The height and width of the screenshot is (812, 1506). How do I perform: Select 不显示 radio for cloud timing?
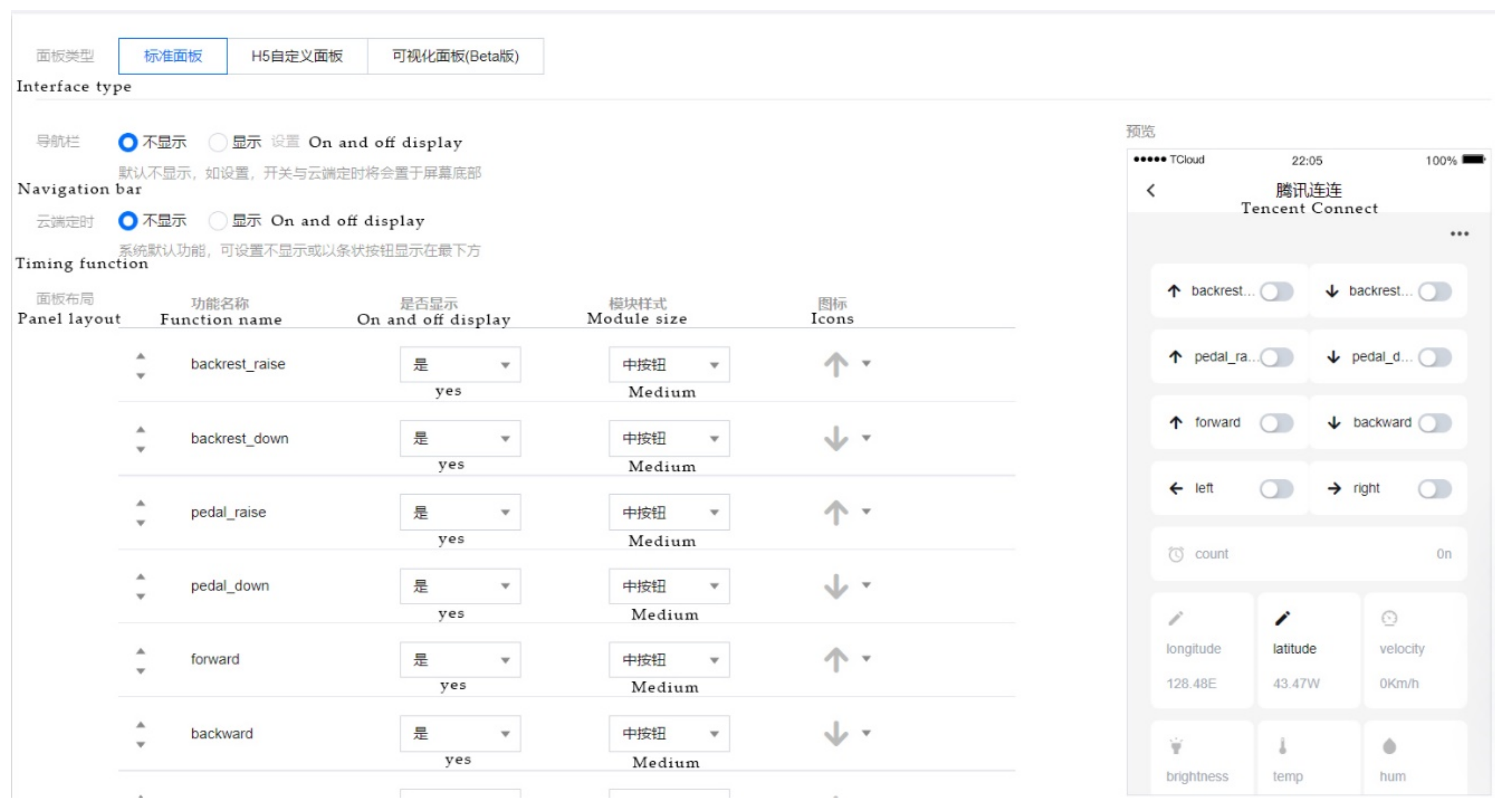pyautogui.click(x=128, y=221)
